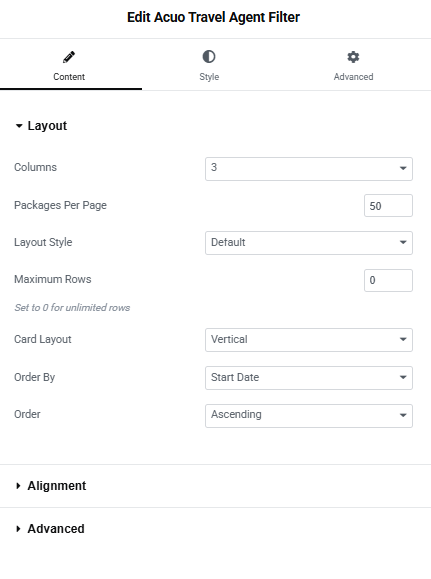431x579 pixels.
Task: Click the pencil Content icon
Action: [69, 57]
